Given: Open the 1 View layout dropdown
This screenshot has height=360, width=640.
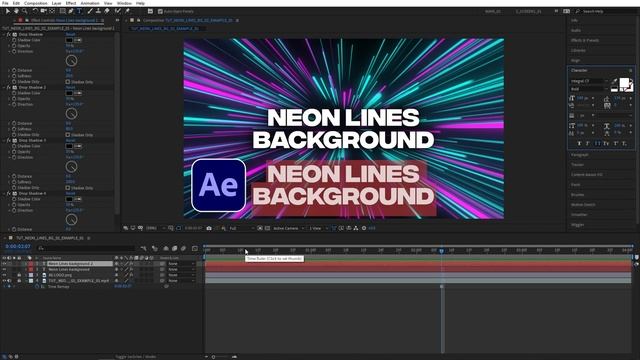Looking at the screenshot, I should [318, 228].
